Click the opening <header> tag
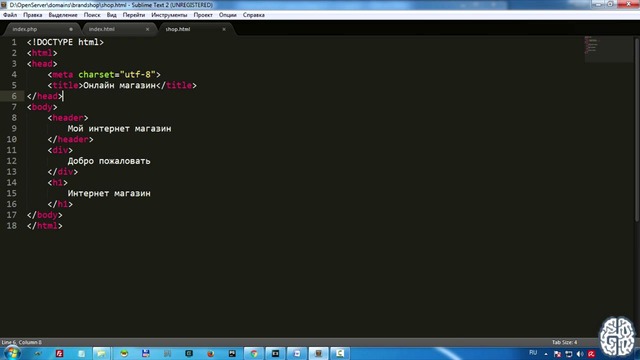 click(68, 118)
